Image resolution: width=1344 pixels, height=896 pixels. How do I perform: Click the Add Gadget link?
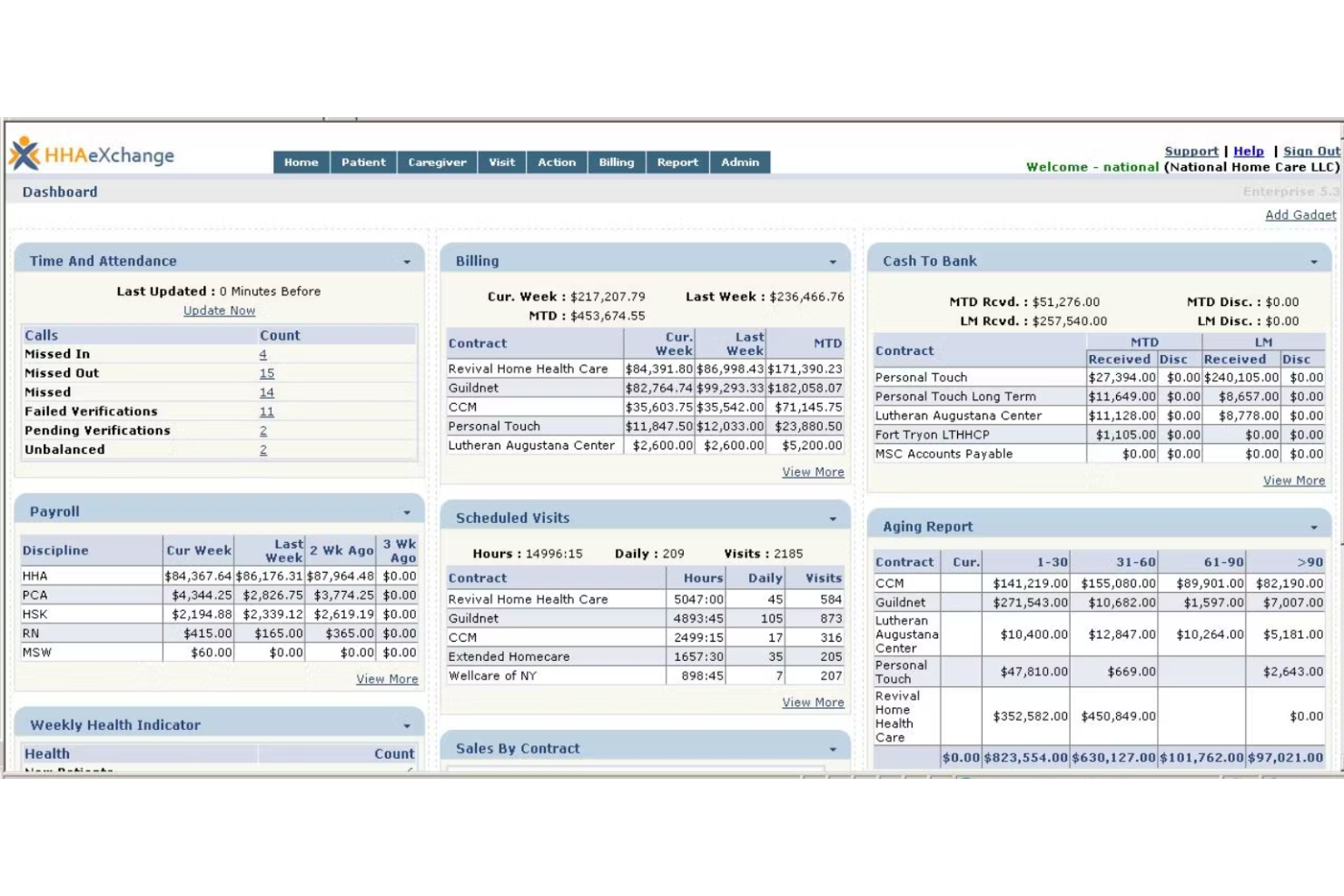point(1300,215)
